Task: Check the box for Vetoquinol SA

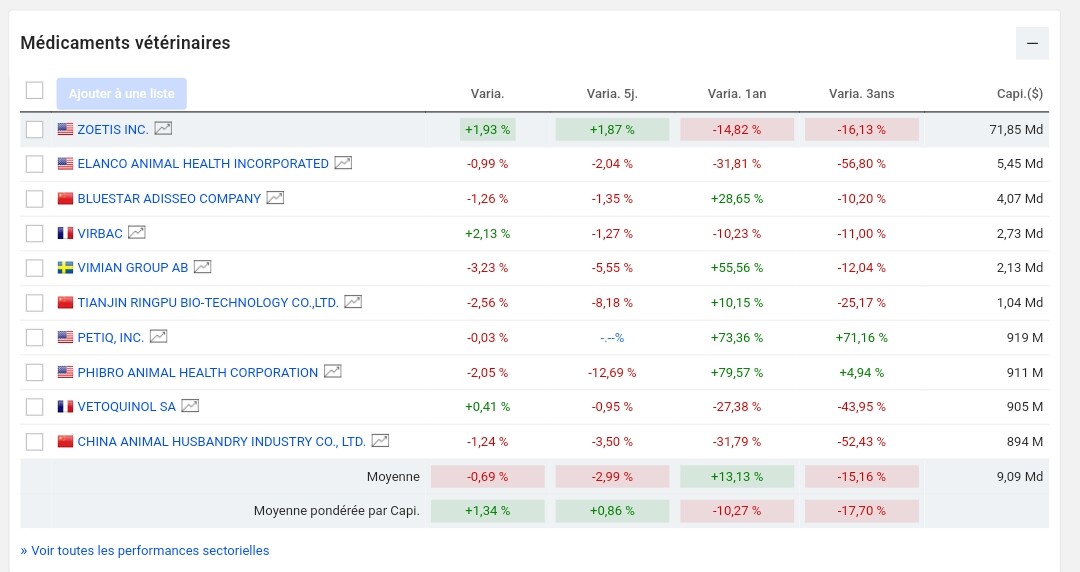Action: (34, 407)
